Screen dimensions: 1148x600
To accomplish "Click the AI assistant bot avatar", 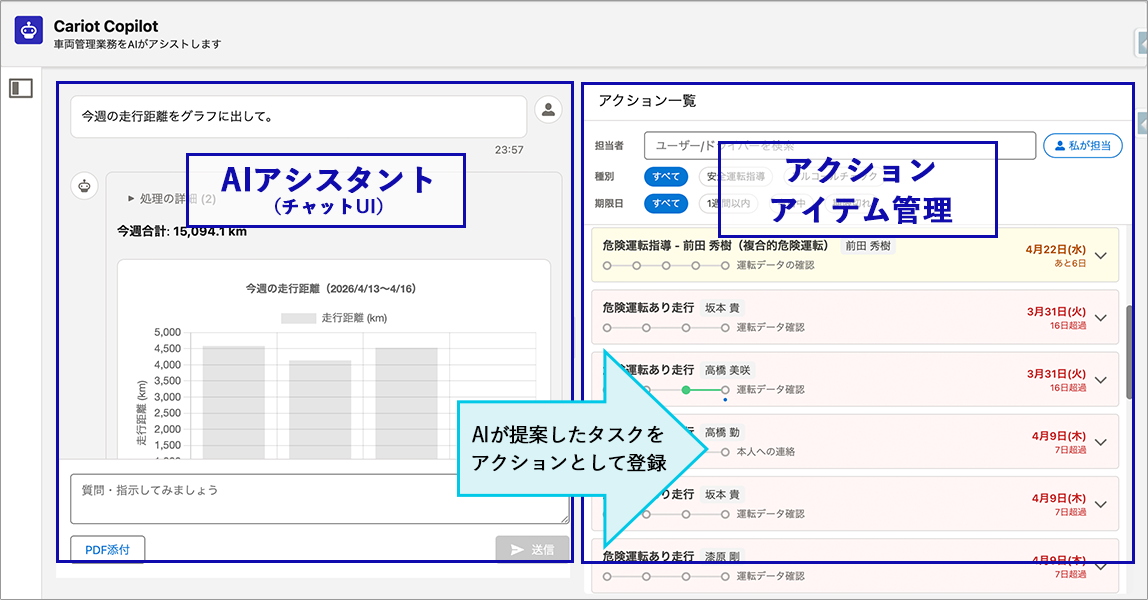I will (85, 185).
